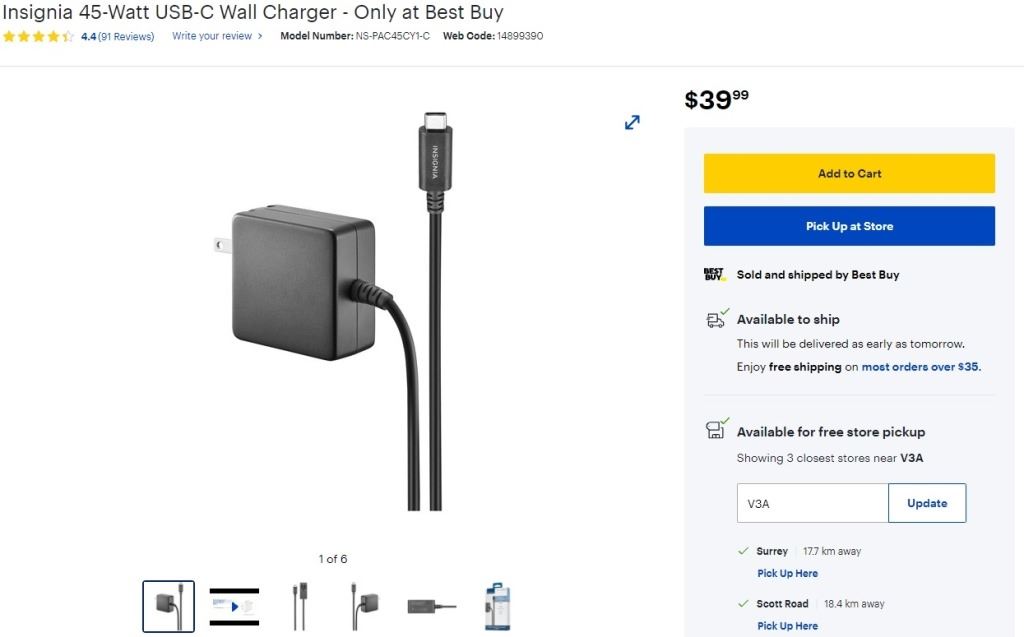Click the Best Buy logo icon

click(714, 274)
